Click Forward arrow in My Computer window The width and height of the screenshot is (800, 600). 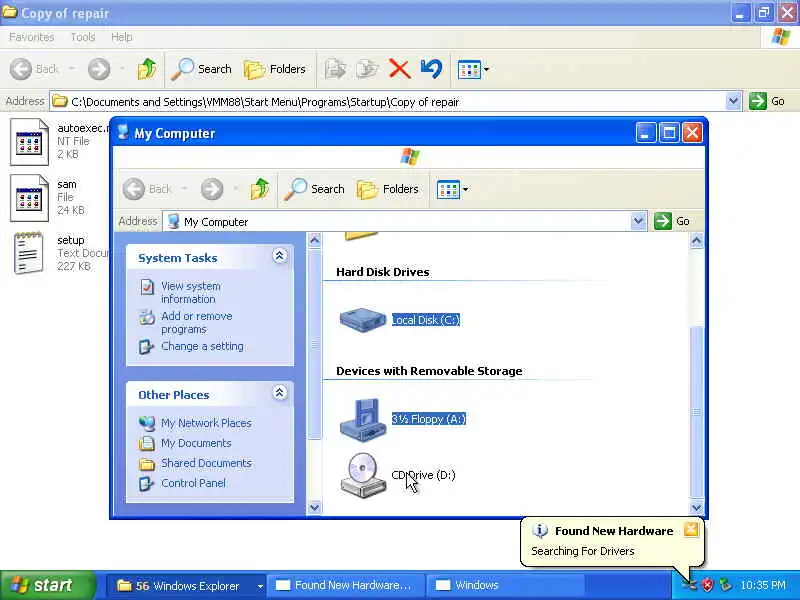coord(212,189)
